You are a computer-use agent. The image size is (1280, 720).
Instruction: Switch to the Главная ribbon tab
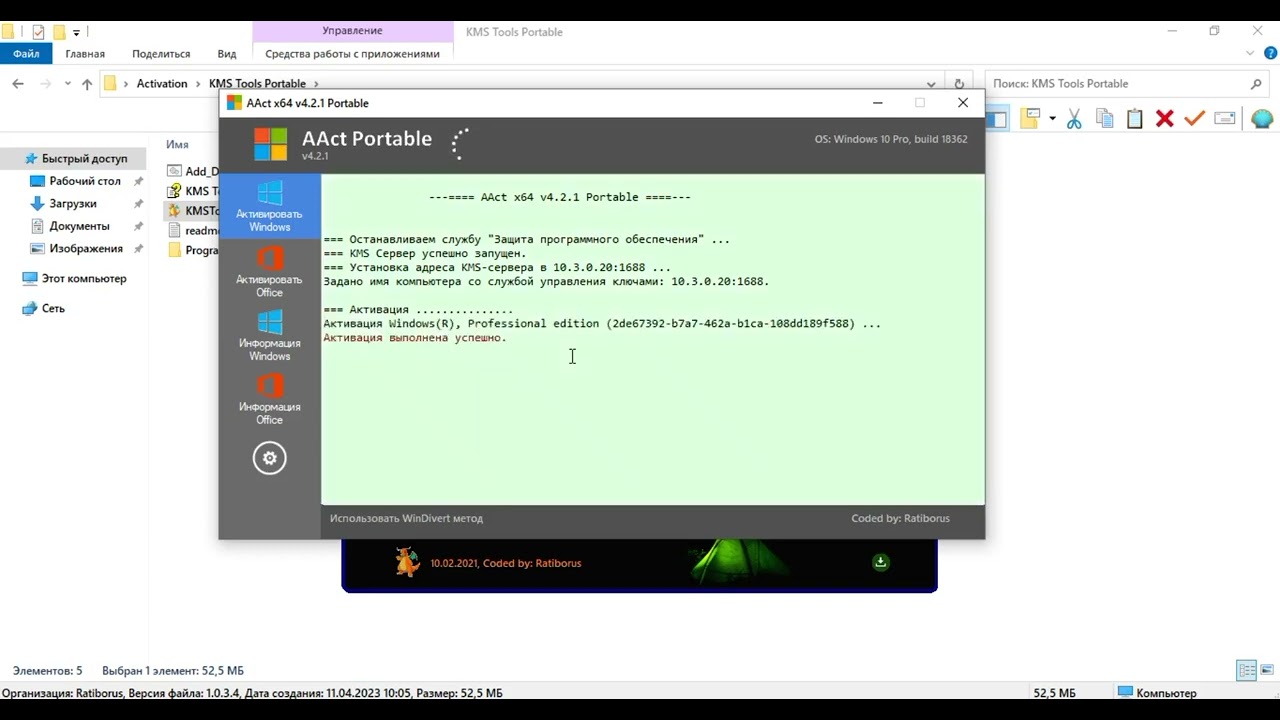pos(85,54)
